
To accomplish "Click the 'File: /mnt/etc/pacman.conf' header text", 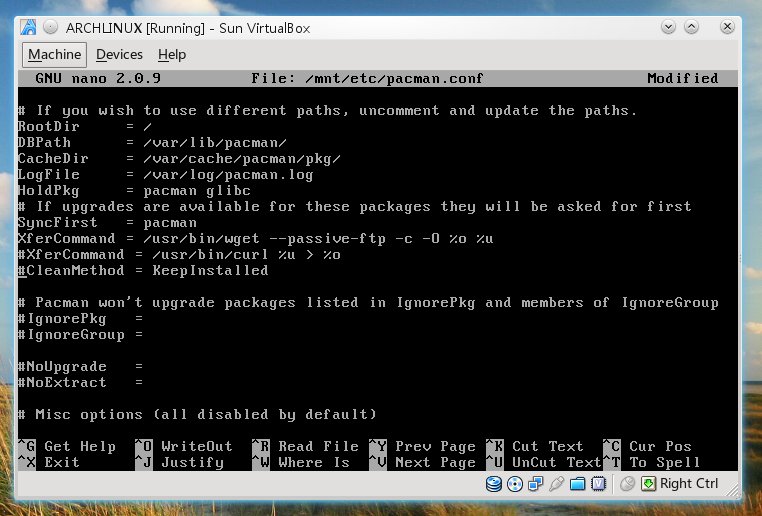I will click(367, 78).
